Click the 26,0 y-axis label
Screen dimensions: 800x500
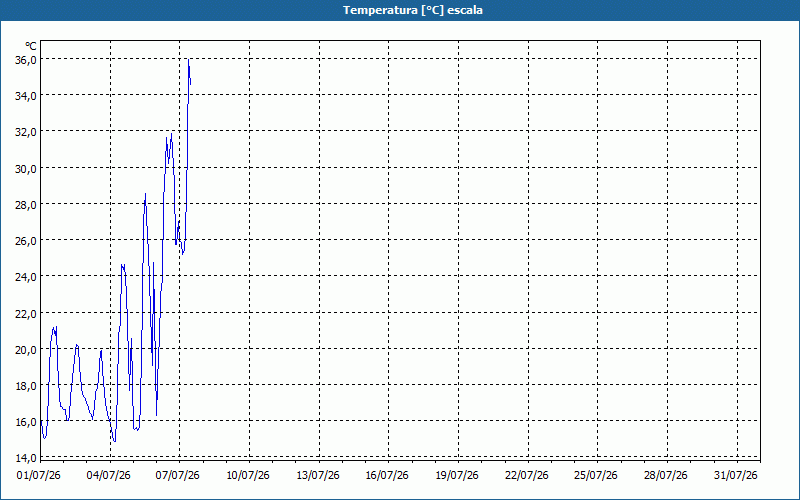(x=26, y=240)
